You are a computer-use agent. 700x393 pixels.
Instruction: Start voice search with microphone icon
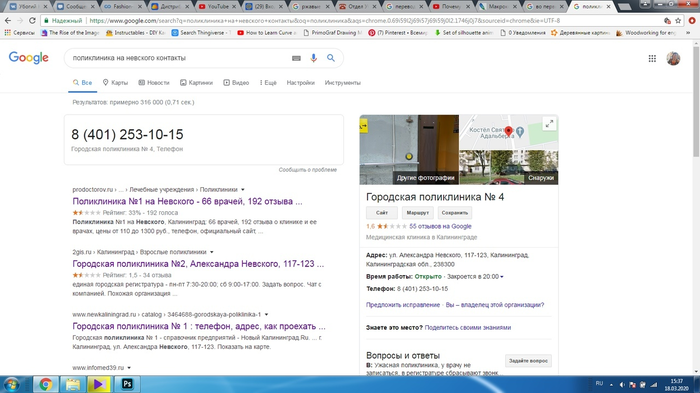(314, 58)
